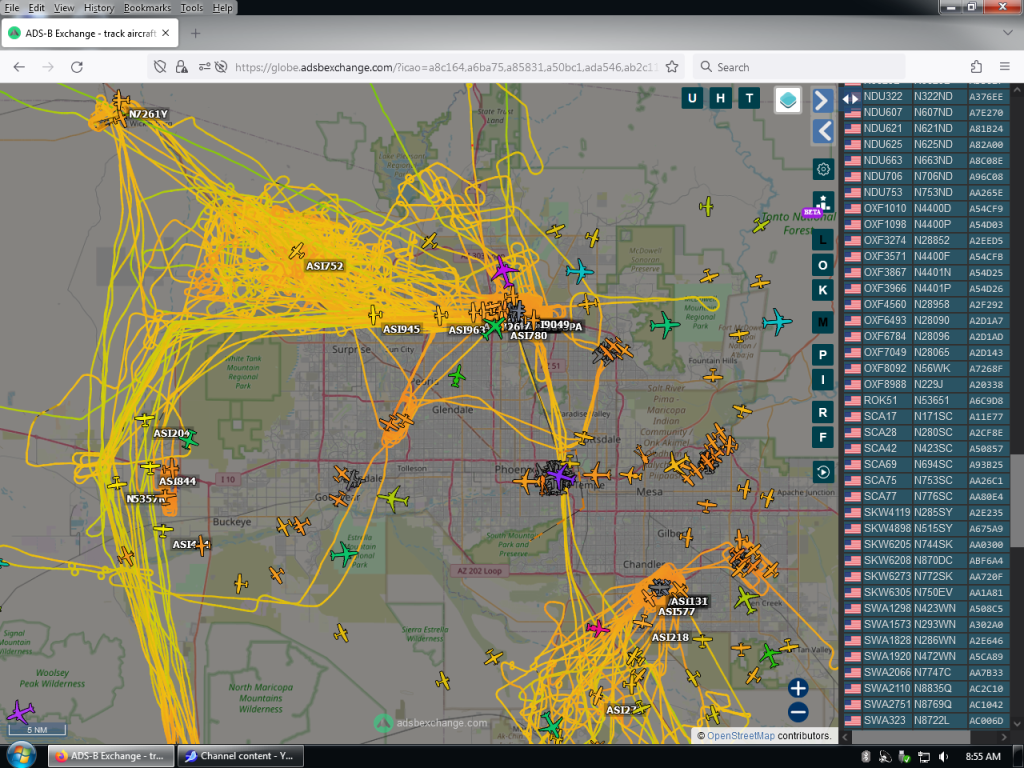Viewport: 1024px width, 768px height.
Task: Reload the current page
Action: click(77, 67)
